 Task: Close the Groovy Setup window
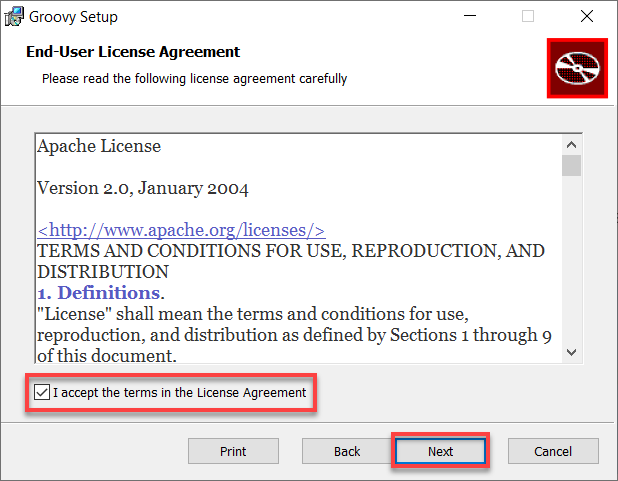tap(587, 16)
